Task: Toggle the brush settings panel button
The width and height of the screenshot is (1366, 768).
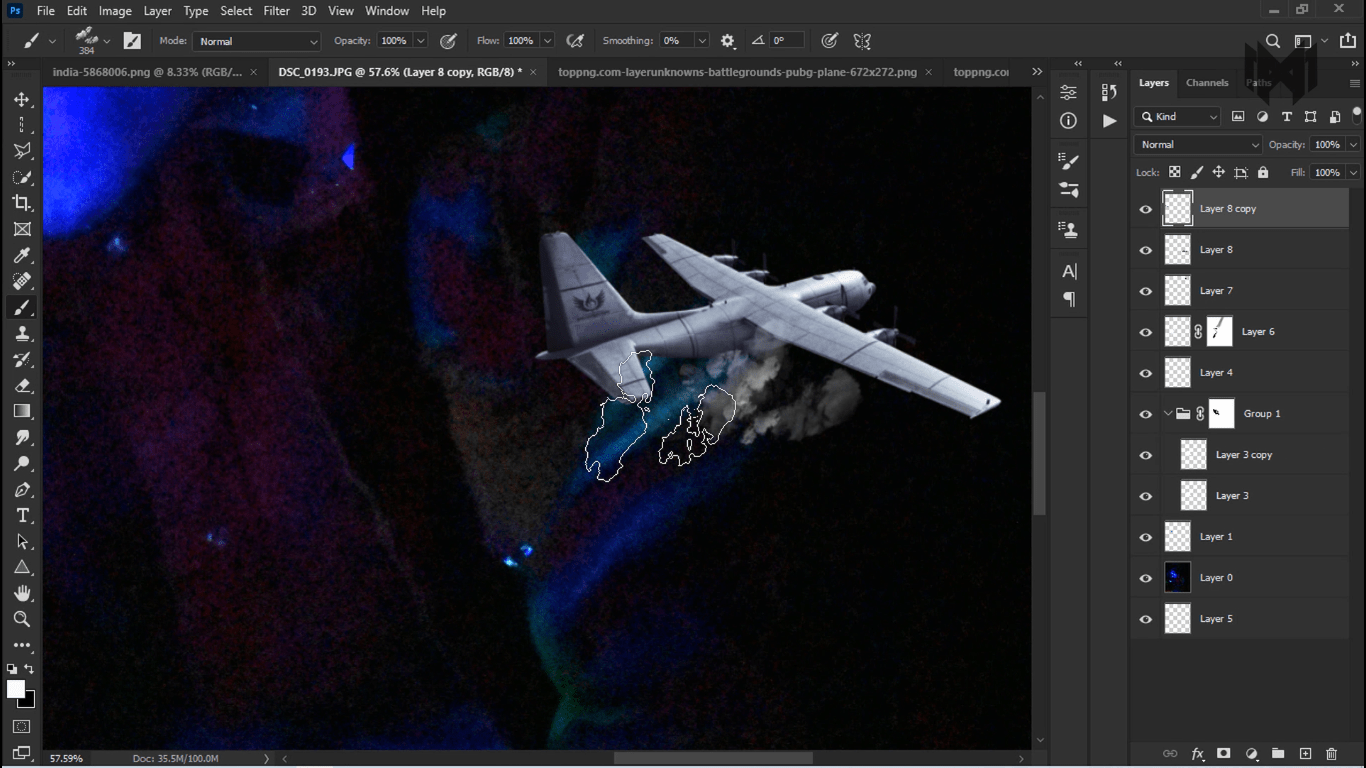Action: (132, 41)
